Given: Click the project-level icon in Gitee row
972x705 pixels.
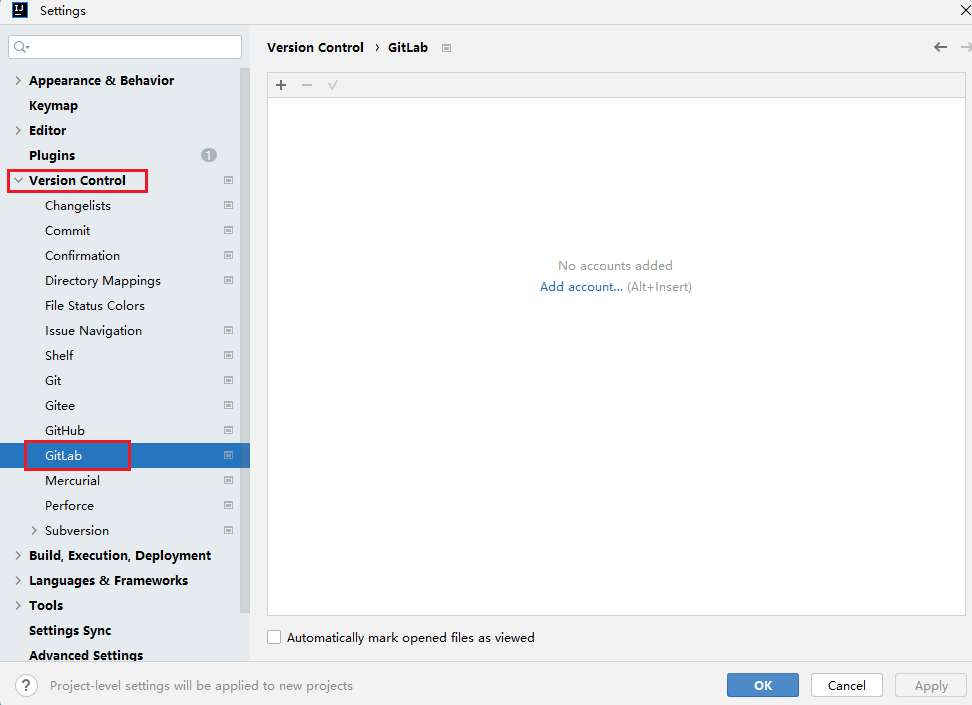Looking at the screenshot, I should pyautogui.click(x=228, y=406).
